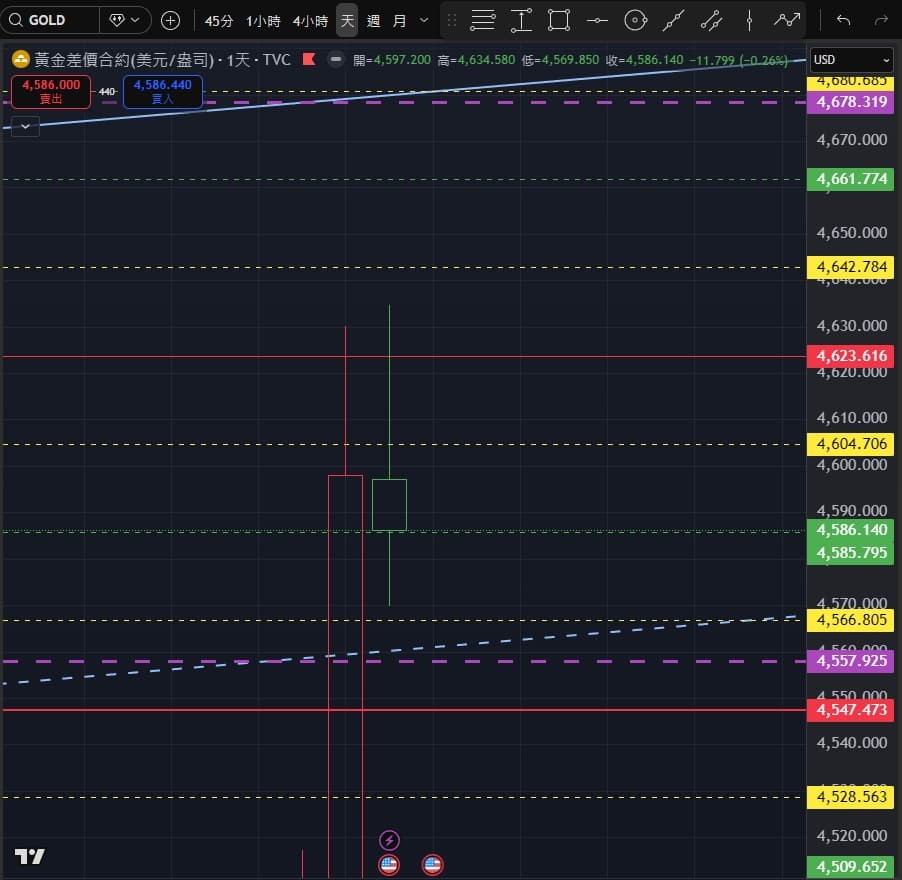Select the price range measure tool
Screen dimensions: 902x880
(x=521, y=21)
